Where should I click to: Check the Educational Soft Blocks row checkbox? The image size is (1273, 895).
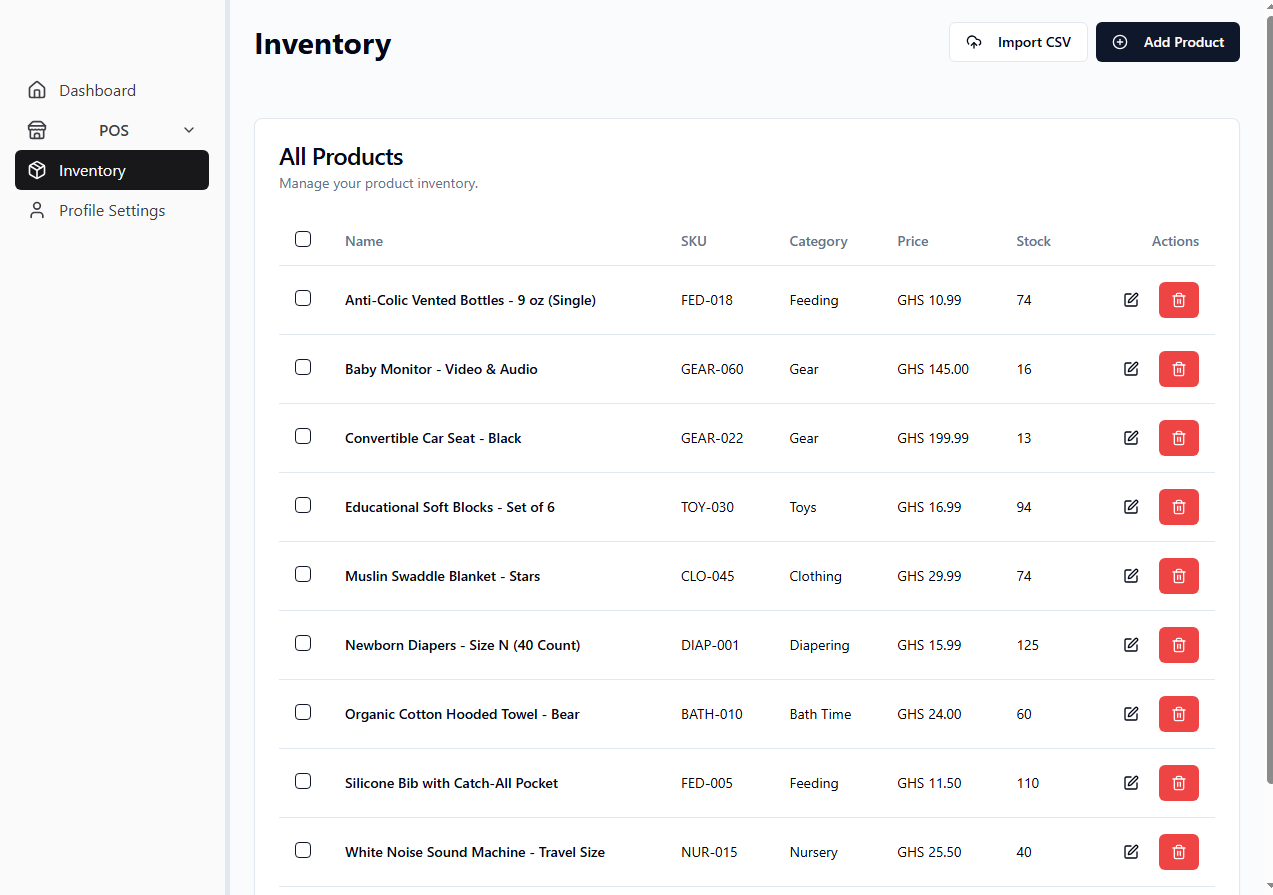[x=303, y=505]
